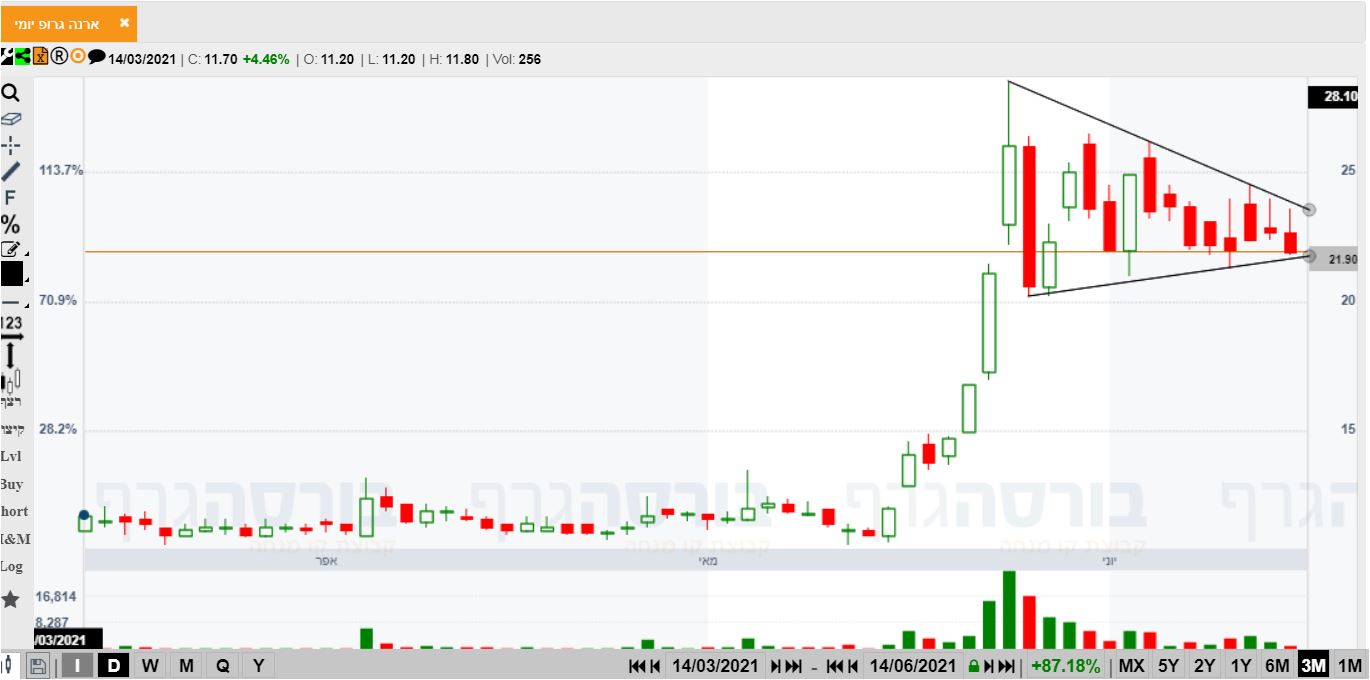The height and width of the screenshot is (680, 1370).
Task: Select the eraser tool
Action: (11, 119)
